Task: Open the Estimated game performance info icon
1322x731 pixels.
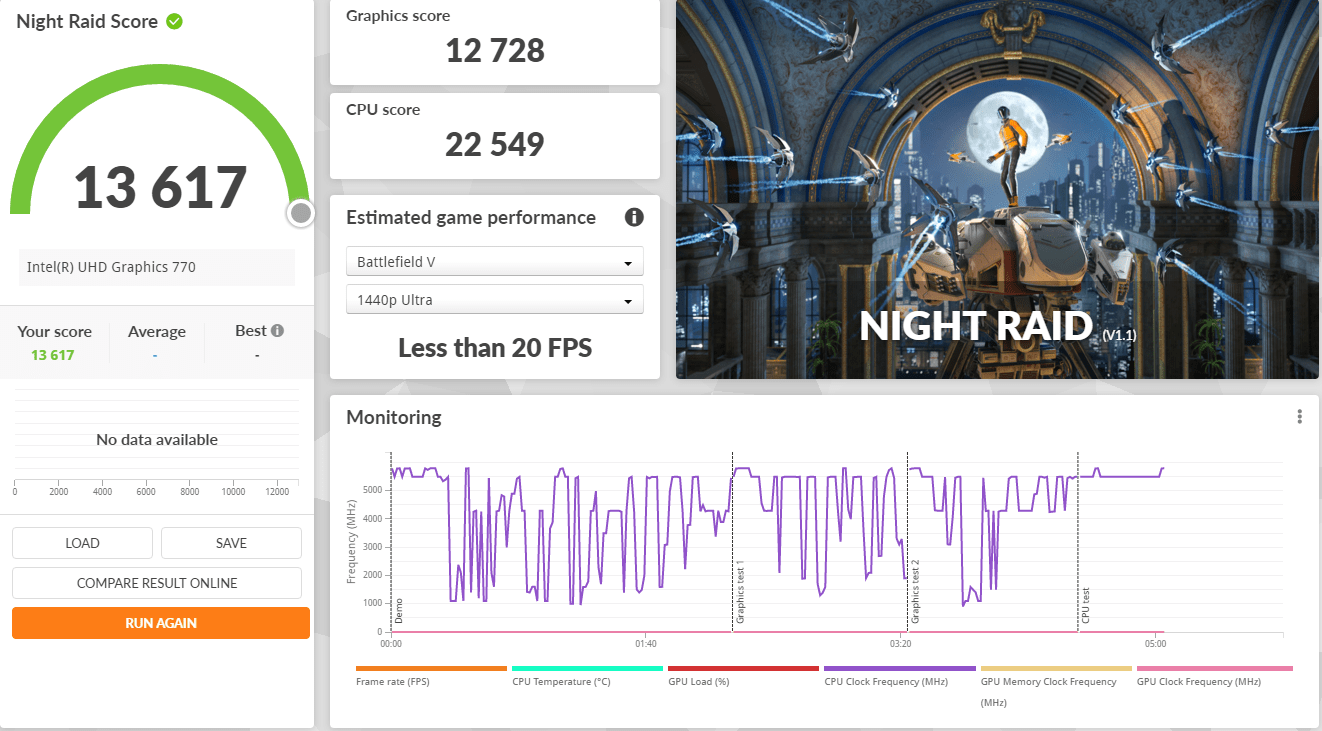Action: pyautogui.click(x=634, y=217)
